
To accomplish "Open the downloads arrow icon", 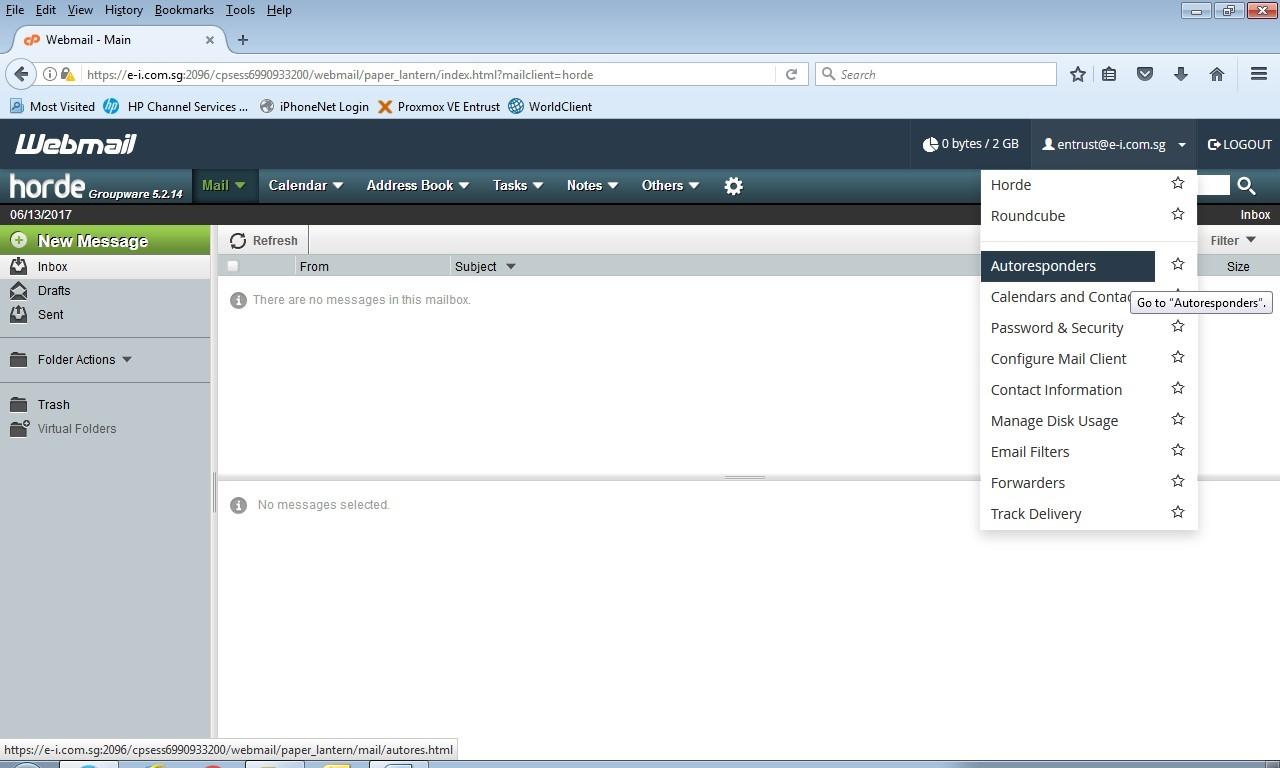I will [x=1181, y=74].
